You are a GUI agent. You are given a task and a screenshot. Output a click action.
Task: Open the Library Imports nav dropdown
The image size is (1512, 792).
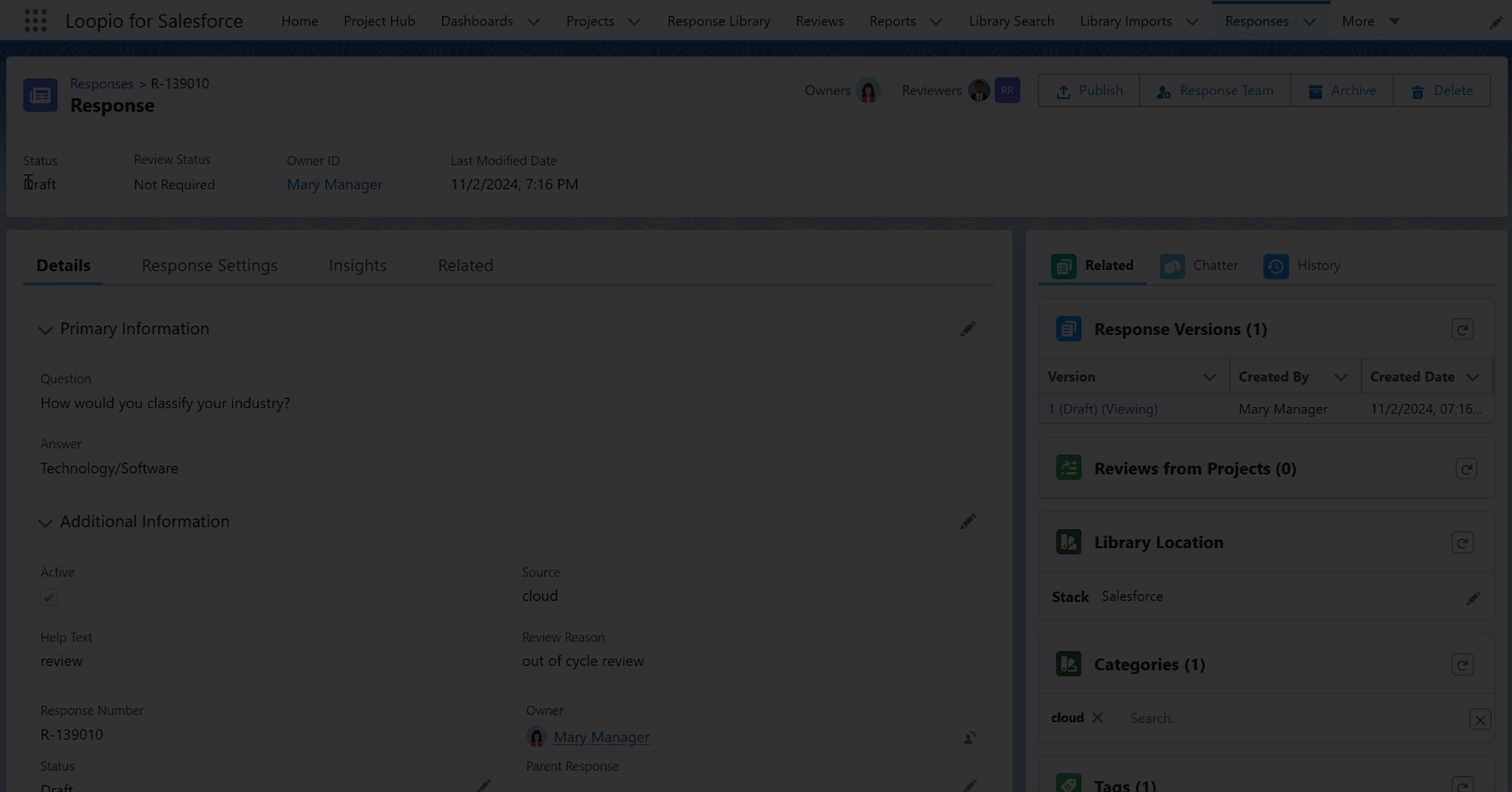1192,21
